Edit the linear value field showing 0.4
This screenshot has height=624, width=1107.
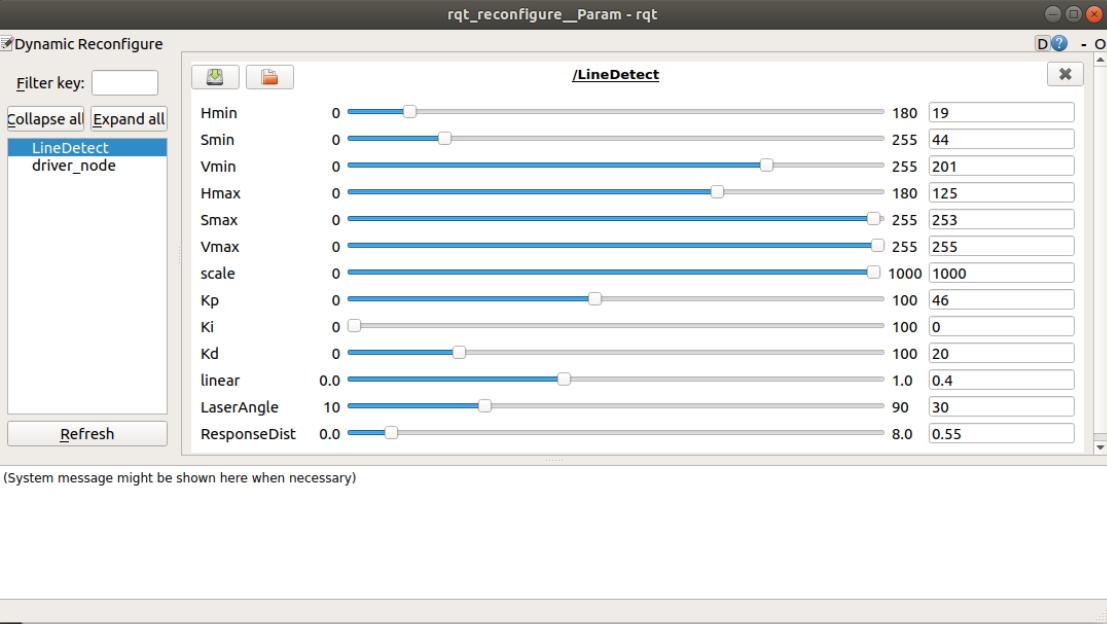1001,380
